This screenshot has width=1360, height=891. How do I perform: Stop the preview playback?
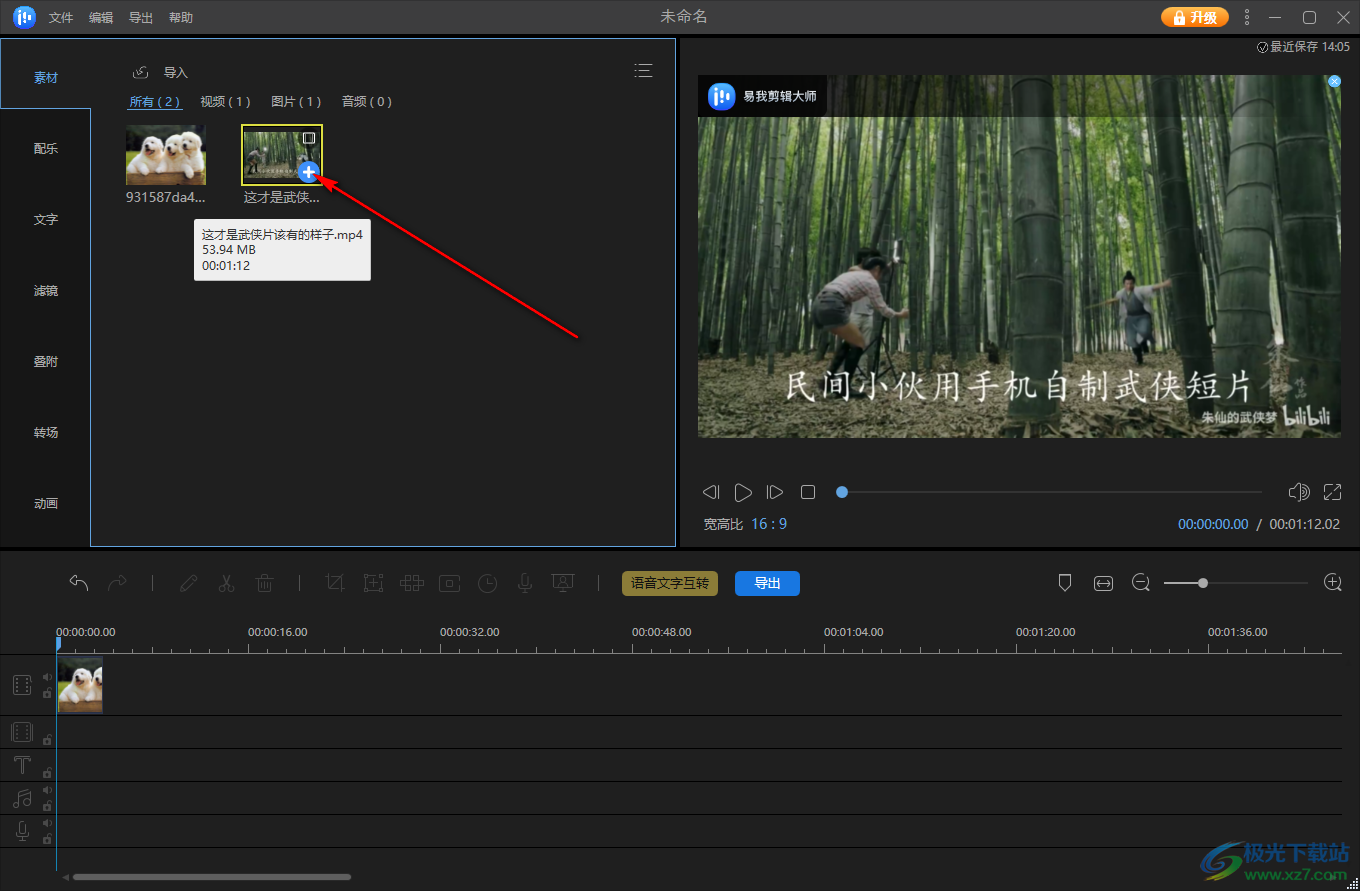808,492
